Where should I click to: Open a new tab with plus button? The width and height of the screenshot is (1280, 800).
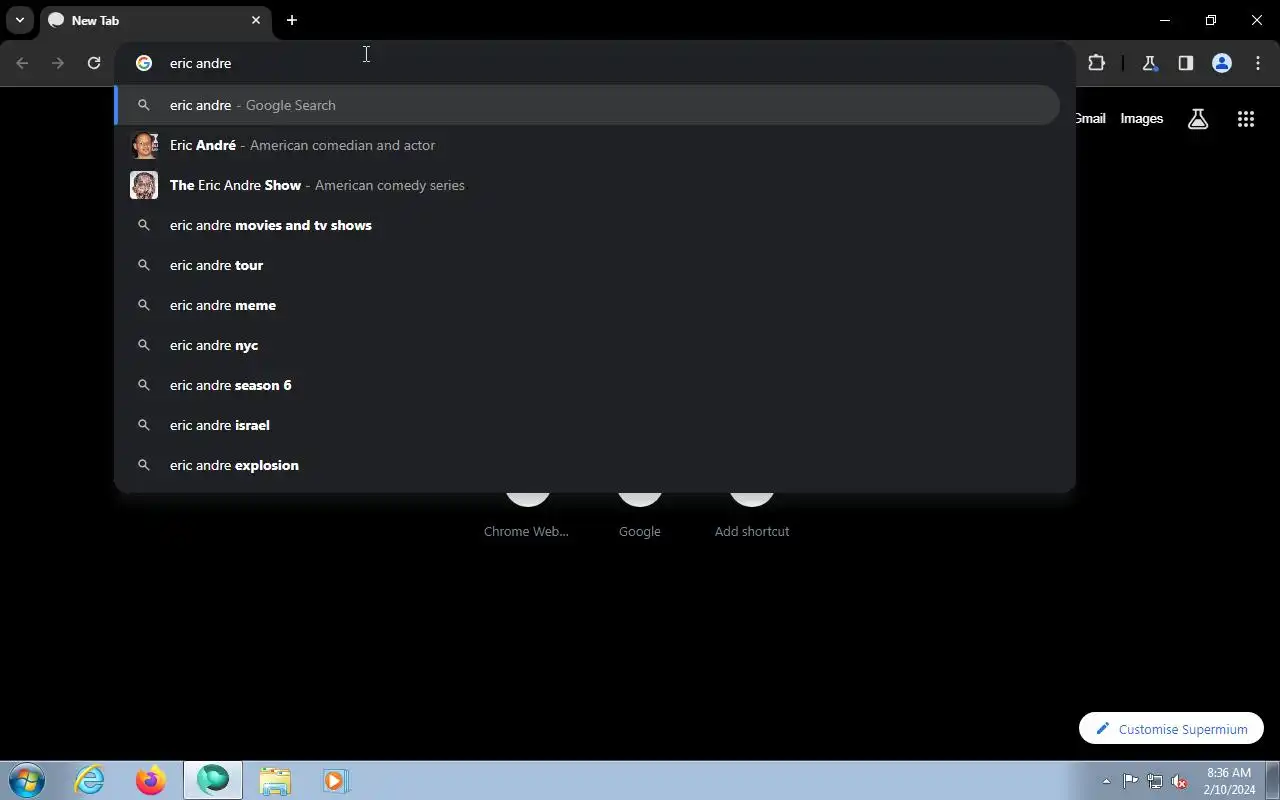pos(291,20)
